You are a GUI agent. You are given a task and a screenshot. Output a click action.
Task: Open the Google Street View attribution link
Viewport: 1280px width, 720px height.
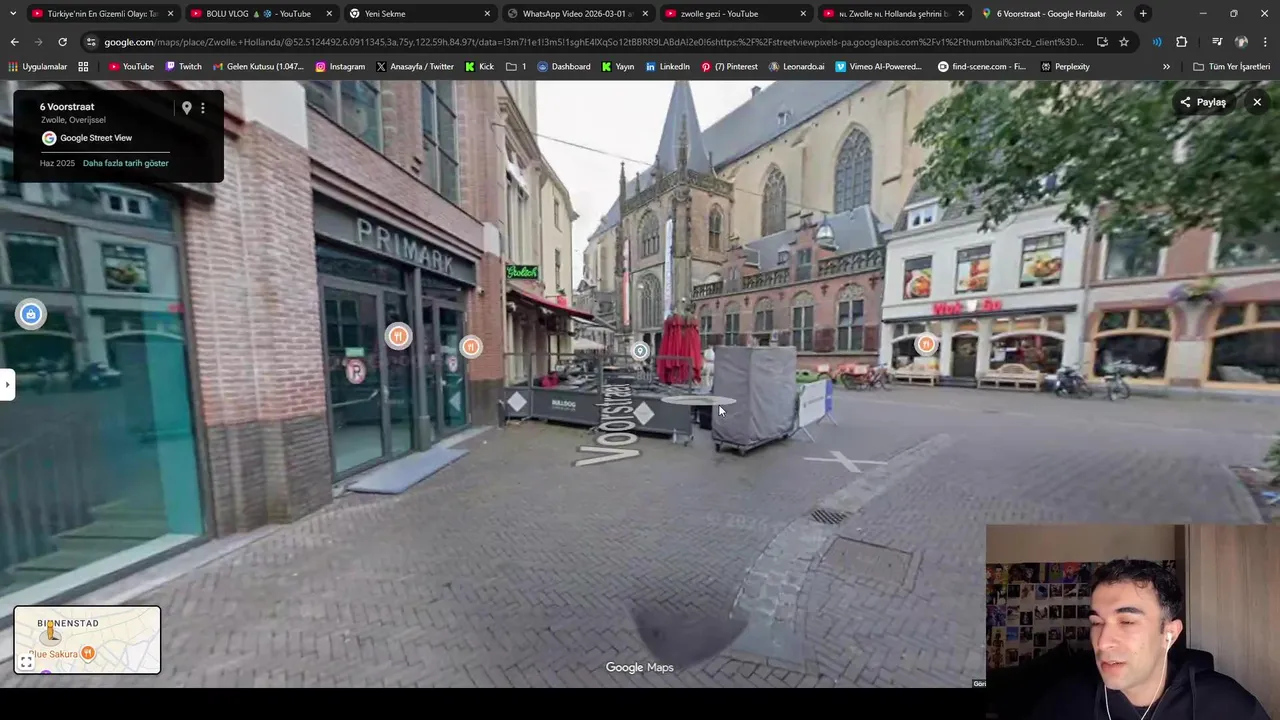coord(96,138)
